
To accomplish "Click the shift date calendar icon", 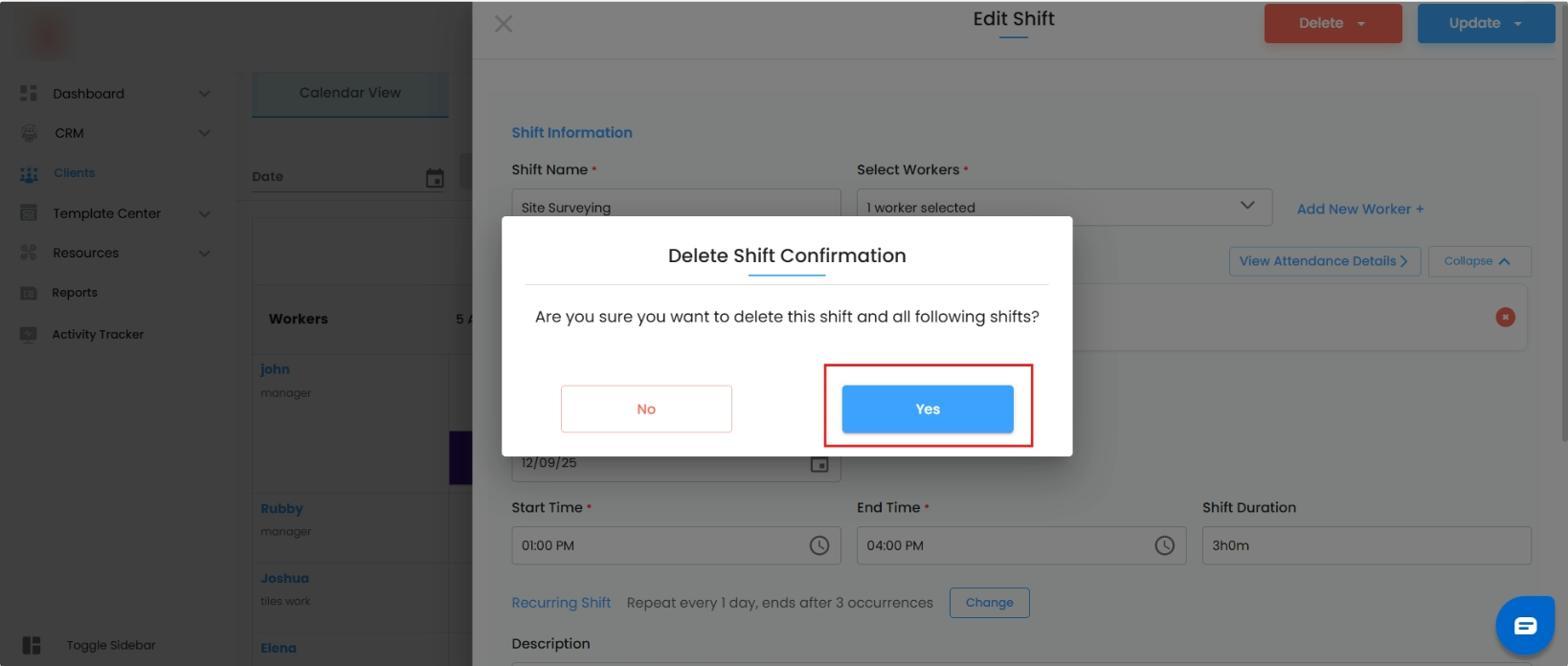I will point(819,464).
